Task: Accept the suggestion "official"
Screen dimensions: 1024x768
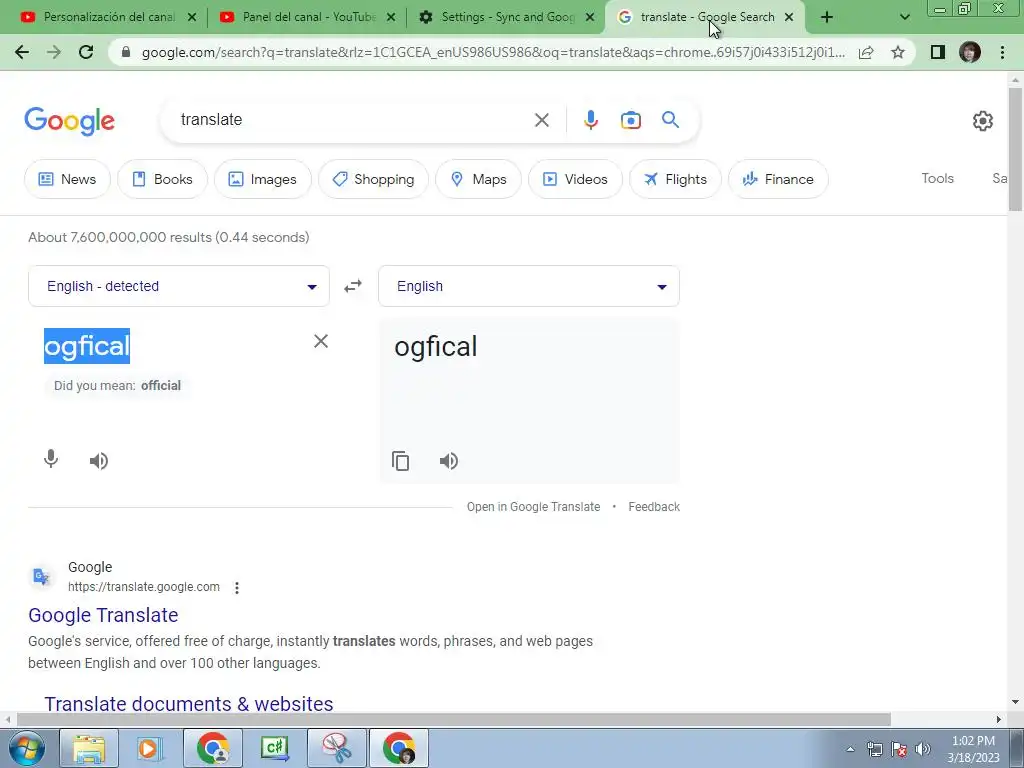Action: [x=161, y=385]
